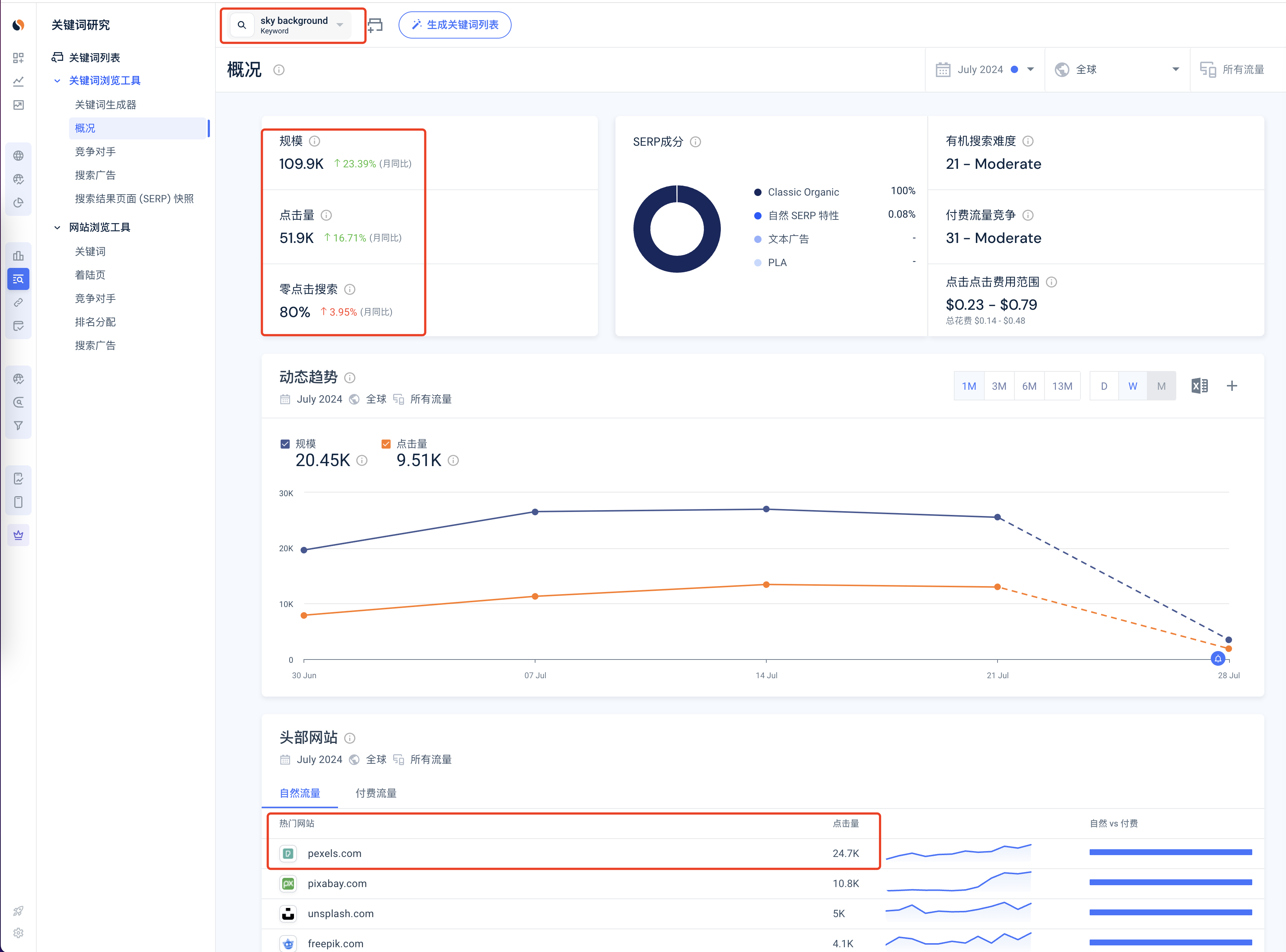Screen dimensions: 1286x952
Task: Click the SERP donut chart
Action: pos(677,229)
